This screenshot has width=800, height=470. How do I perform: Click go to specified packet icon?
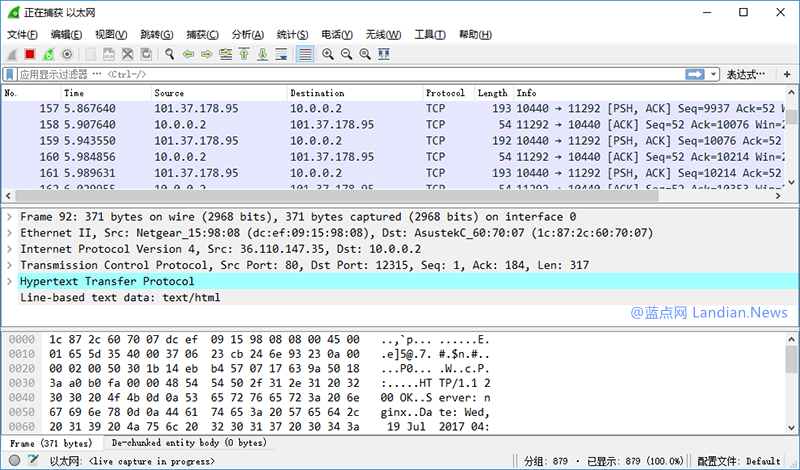pos(226,54)
